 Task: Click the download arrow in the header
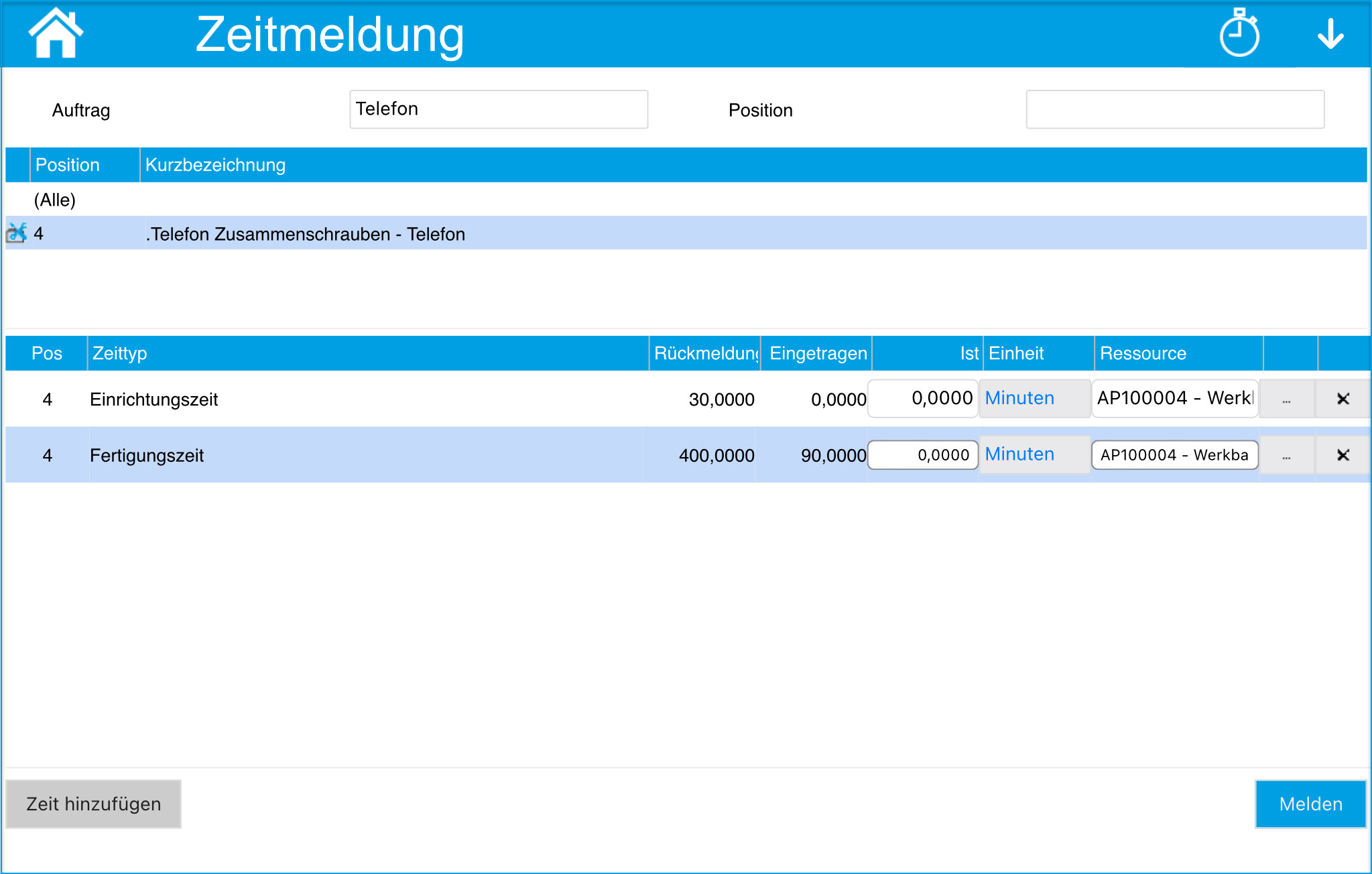pos(1329,35)
